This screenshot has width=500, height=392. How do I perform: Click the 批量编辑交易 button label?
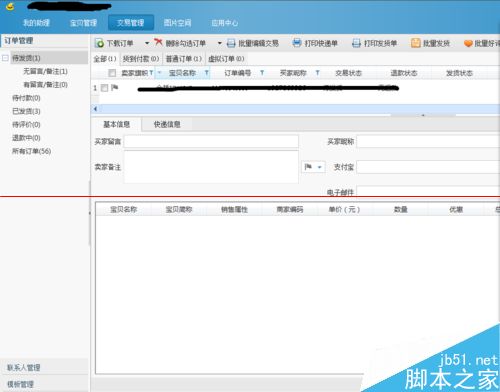(x=258, y=43)
